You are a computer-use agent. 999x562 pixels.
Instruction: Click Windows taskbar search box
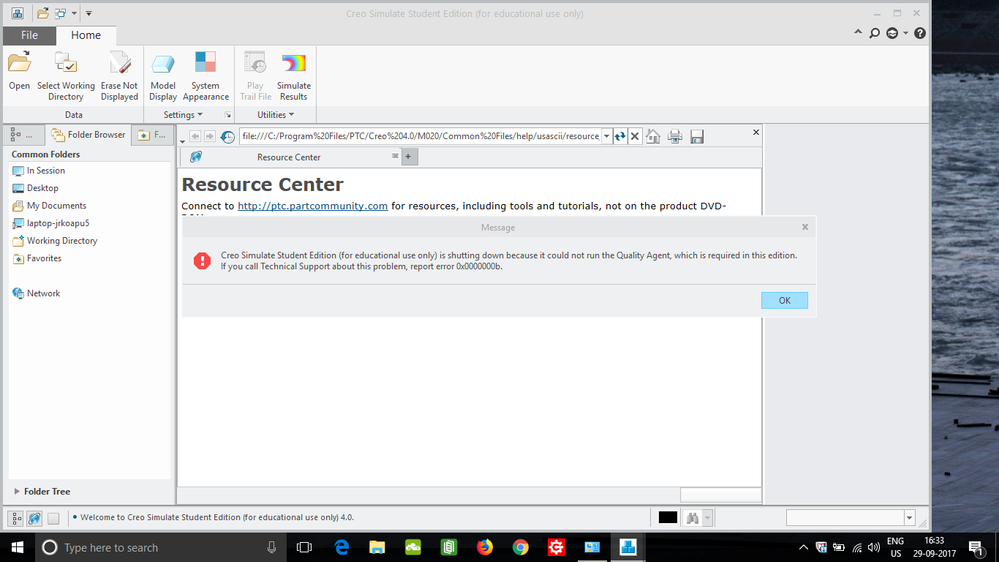(159, 547)
